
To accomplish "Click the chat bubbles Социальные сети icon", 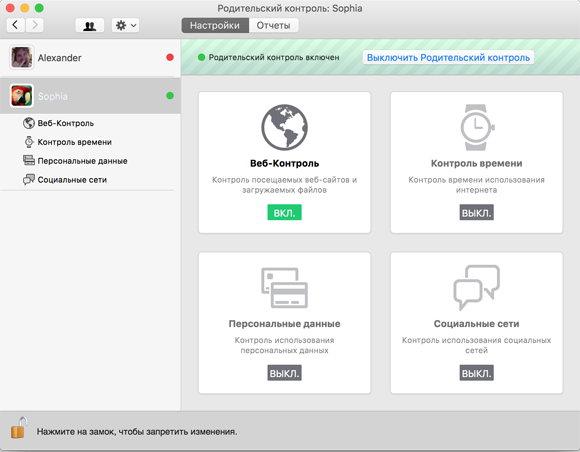I will pos(477,287).
